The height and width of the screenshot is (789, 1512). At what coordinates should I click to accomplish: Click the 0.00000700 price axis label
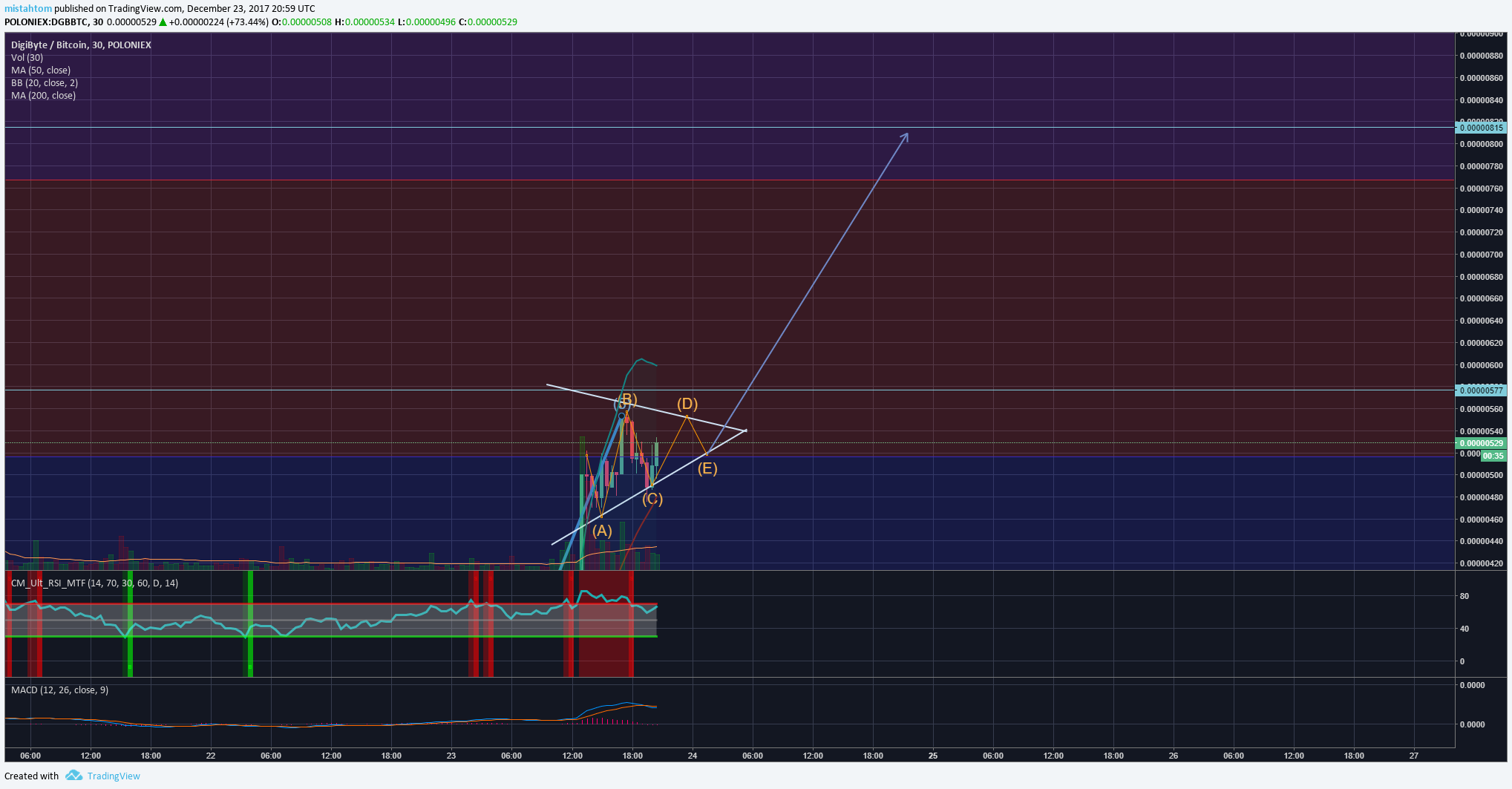(1481, 255)
